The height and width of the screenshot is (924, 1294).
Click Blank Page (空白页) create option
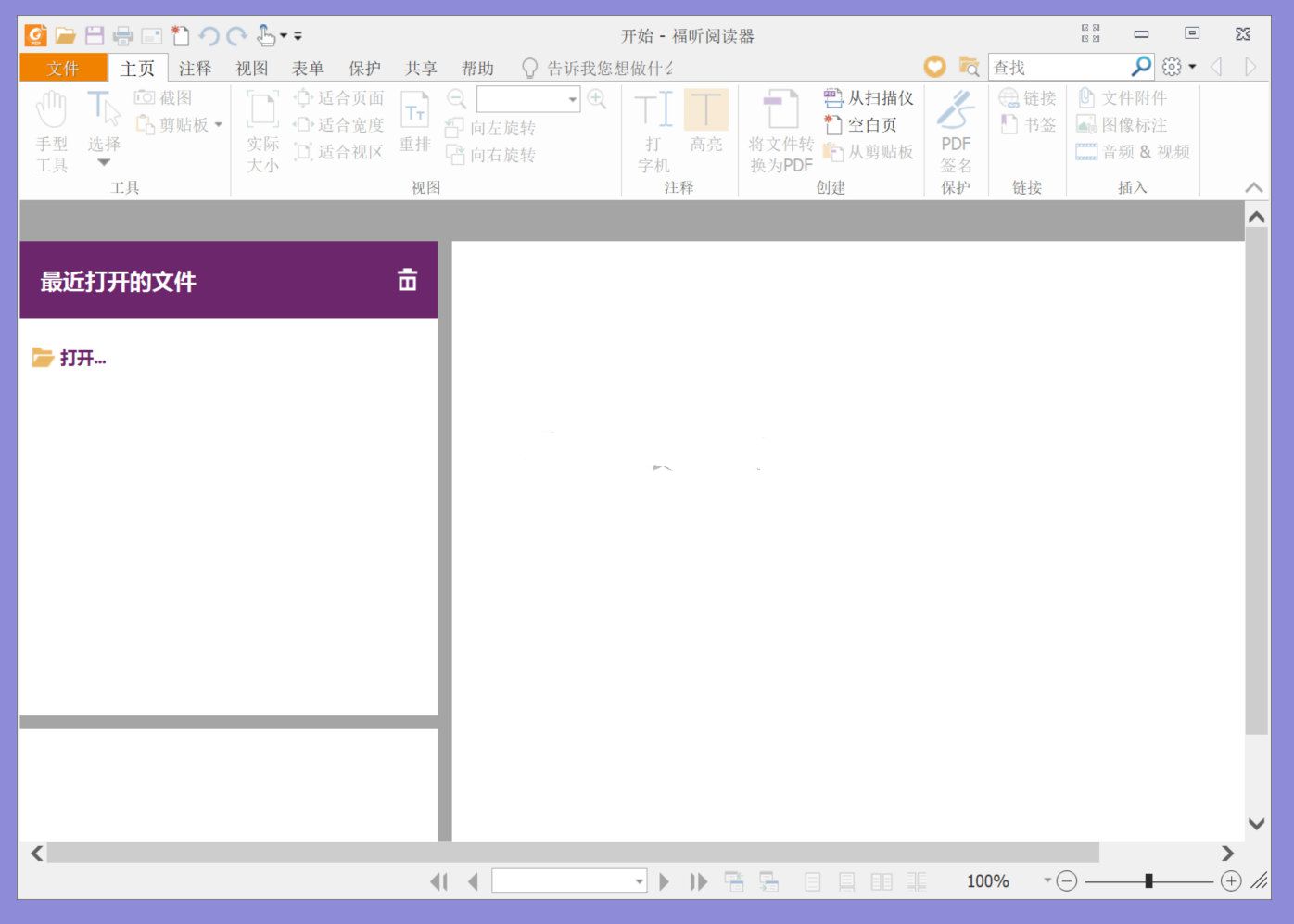click(x=861, y=125)
